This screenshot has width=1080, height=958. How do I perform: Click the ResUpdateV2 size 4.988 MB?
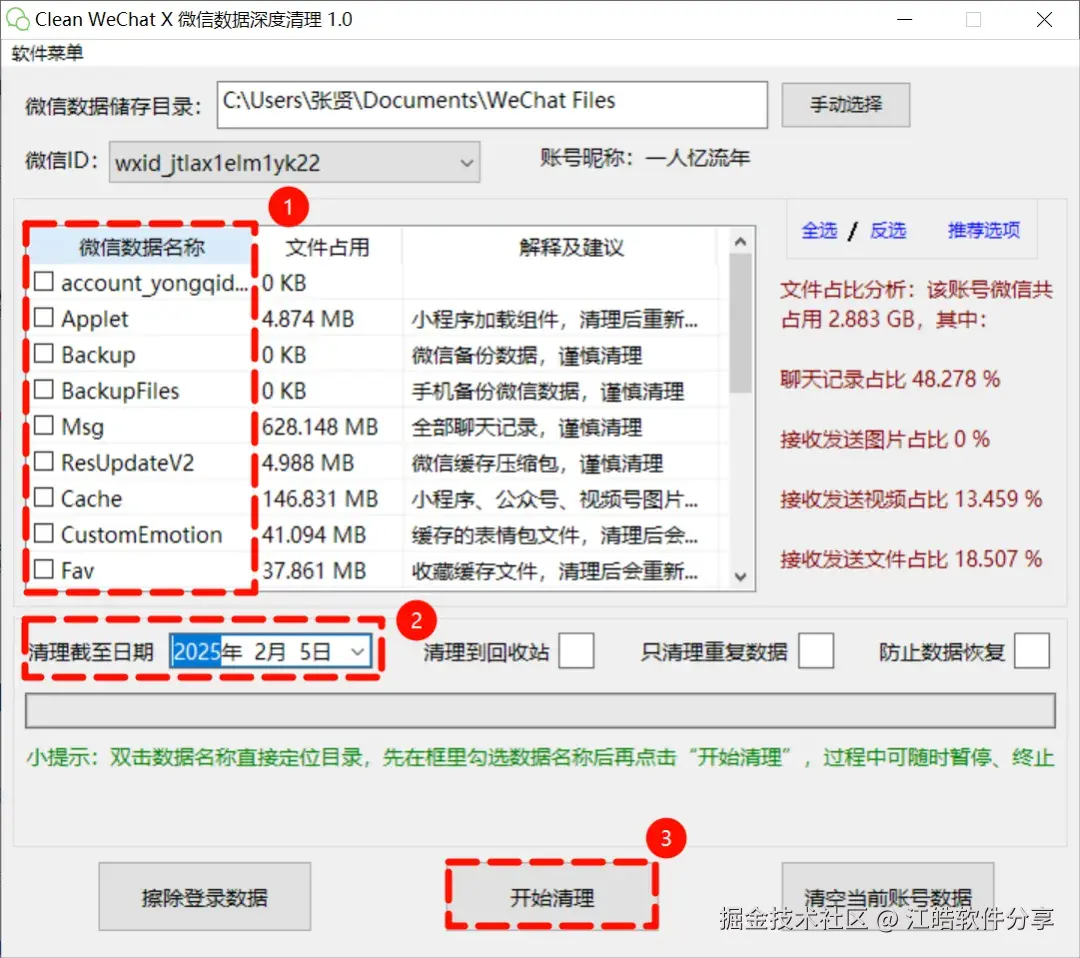tap(308, 463)
